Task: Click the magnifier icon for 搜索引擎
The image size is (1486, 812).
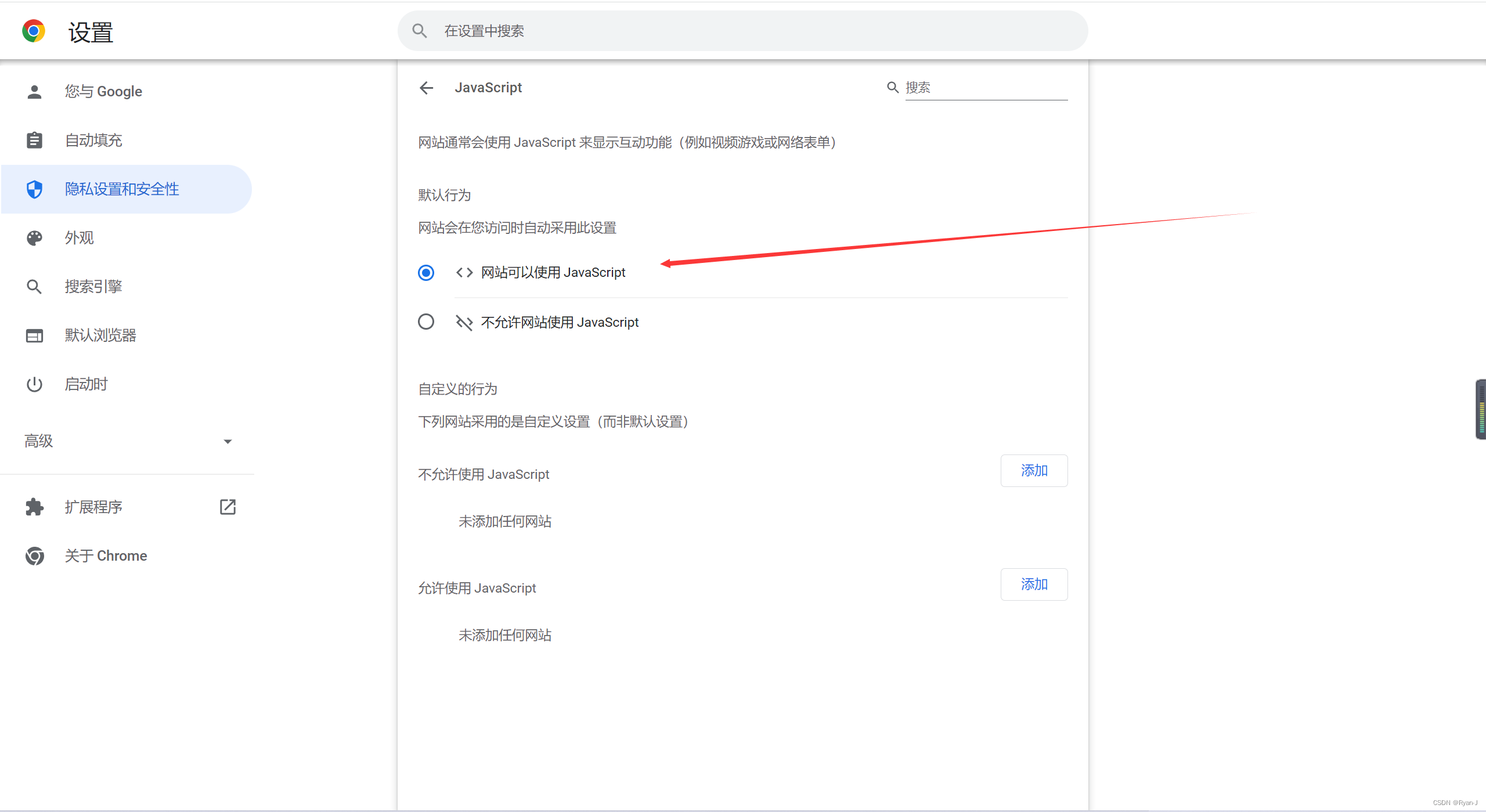Action: click(34, 287)
